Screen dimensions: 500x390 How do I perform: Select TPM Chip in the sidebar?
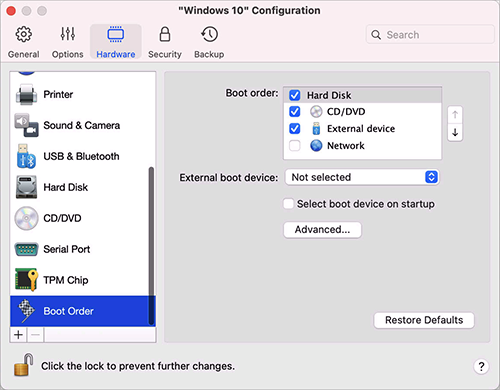pos(83,280)
